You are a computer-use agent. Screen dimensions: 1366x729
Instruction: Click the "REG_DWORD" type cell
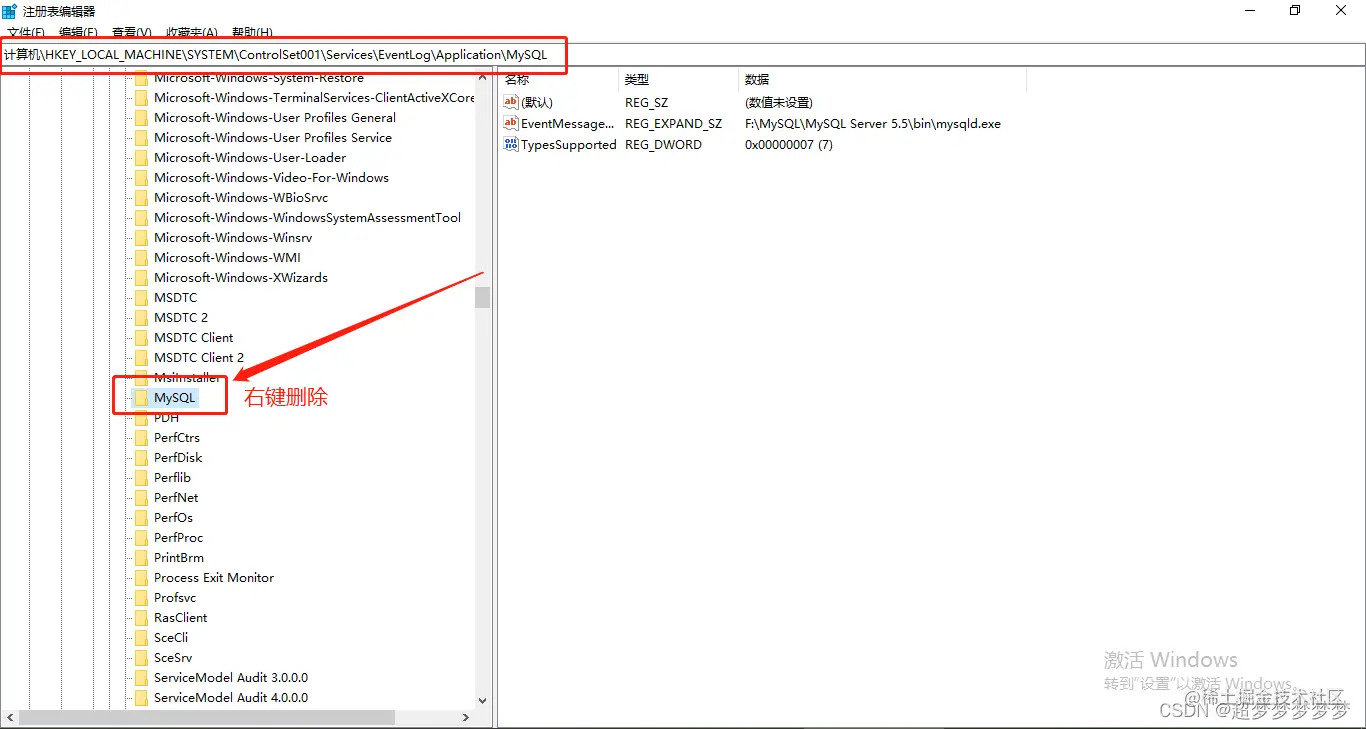tap(663, 145)
